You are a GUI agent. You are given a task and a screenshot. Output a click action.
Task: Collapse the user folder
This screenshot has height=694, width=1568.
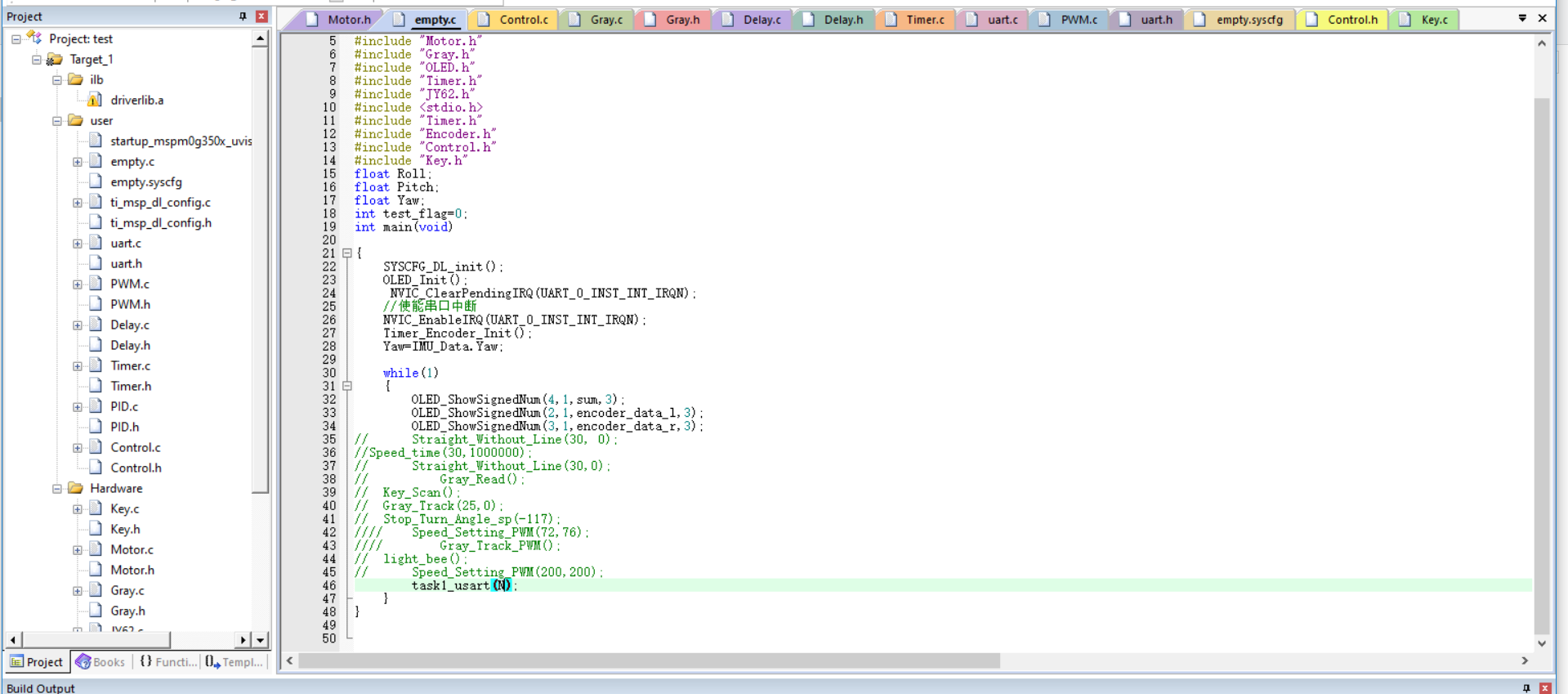[57, 120]
